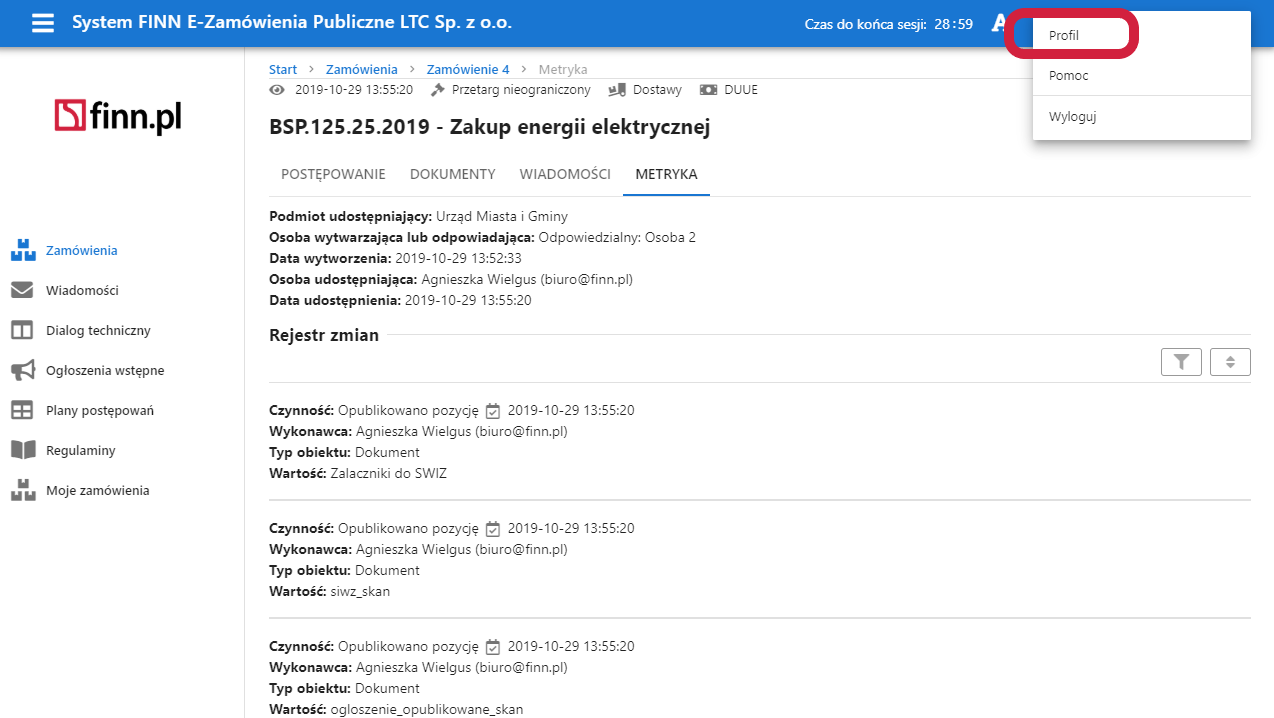Click the finn.pl logo
This screenshot has width=1274, height=718.
118,117
